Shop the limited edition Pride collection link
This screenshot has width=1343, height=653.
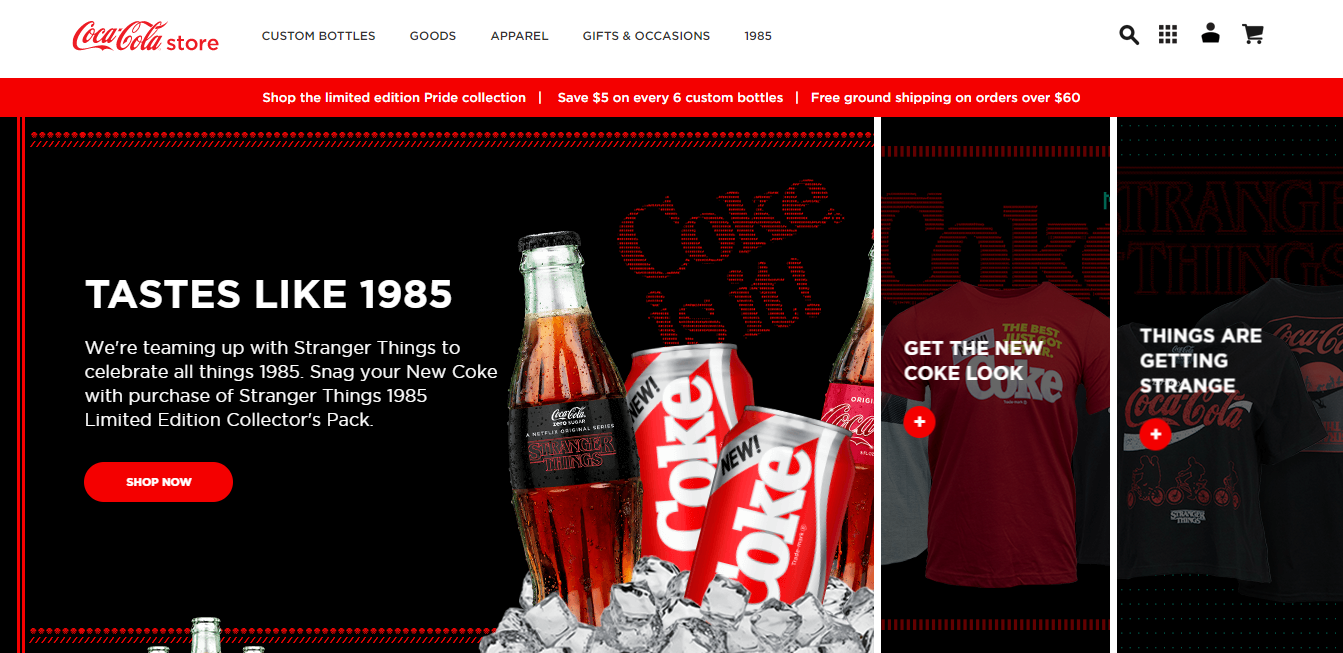click(x=394, y=98)
